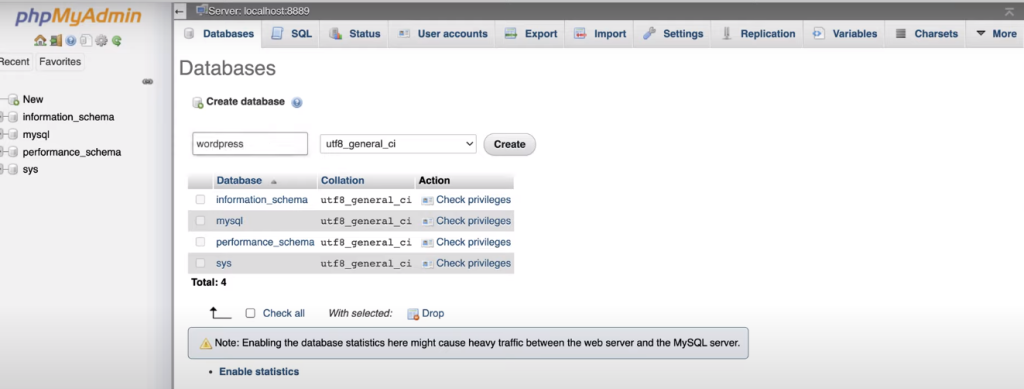The width and height of the screenshot is (1024, 389).
Task: Click the warning triangle in the note
Action: coord(206,343)
